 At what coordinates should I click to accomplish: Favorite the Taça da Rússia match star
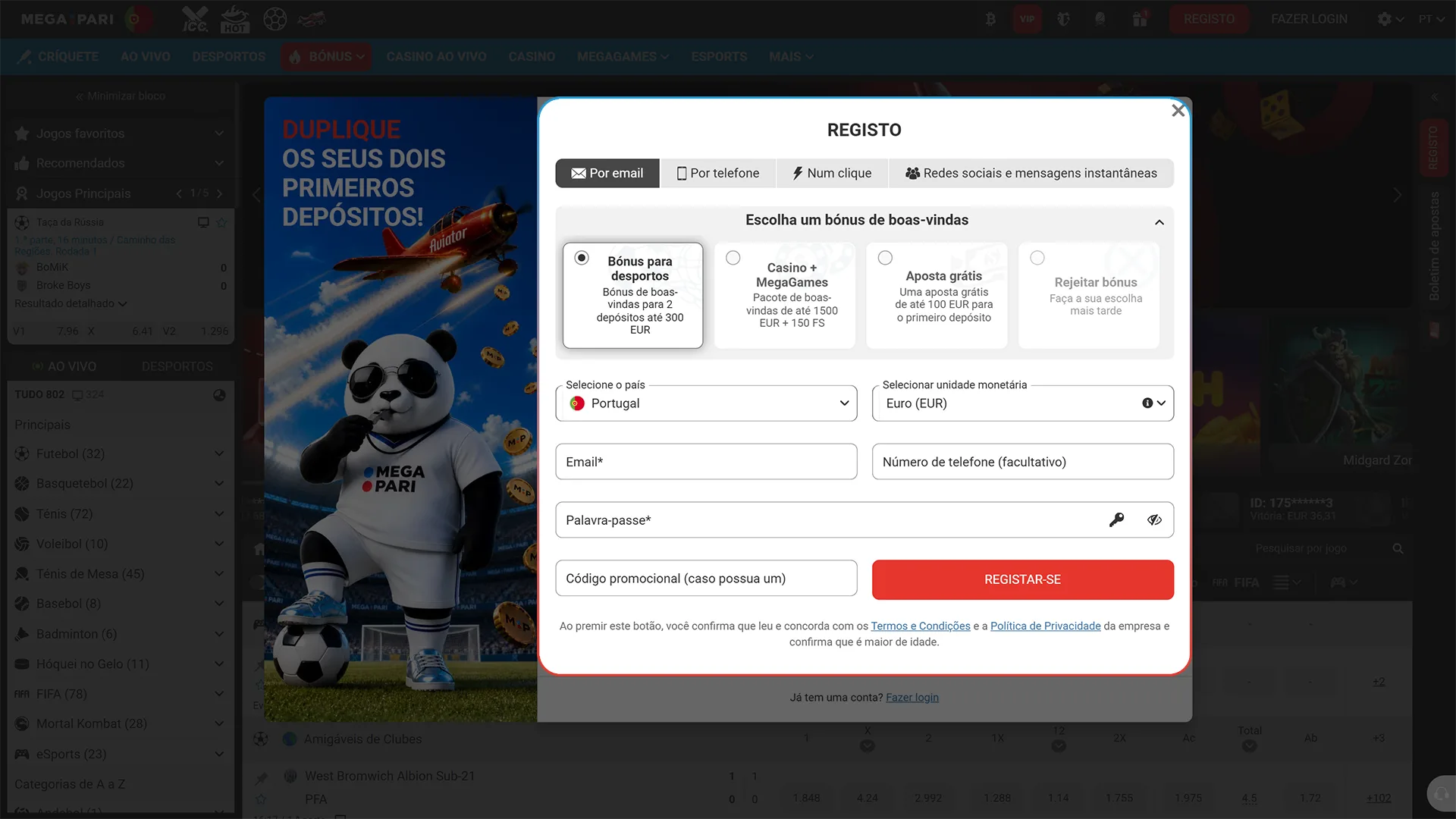point(221,222)
